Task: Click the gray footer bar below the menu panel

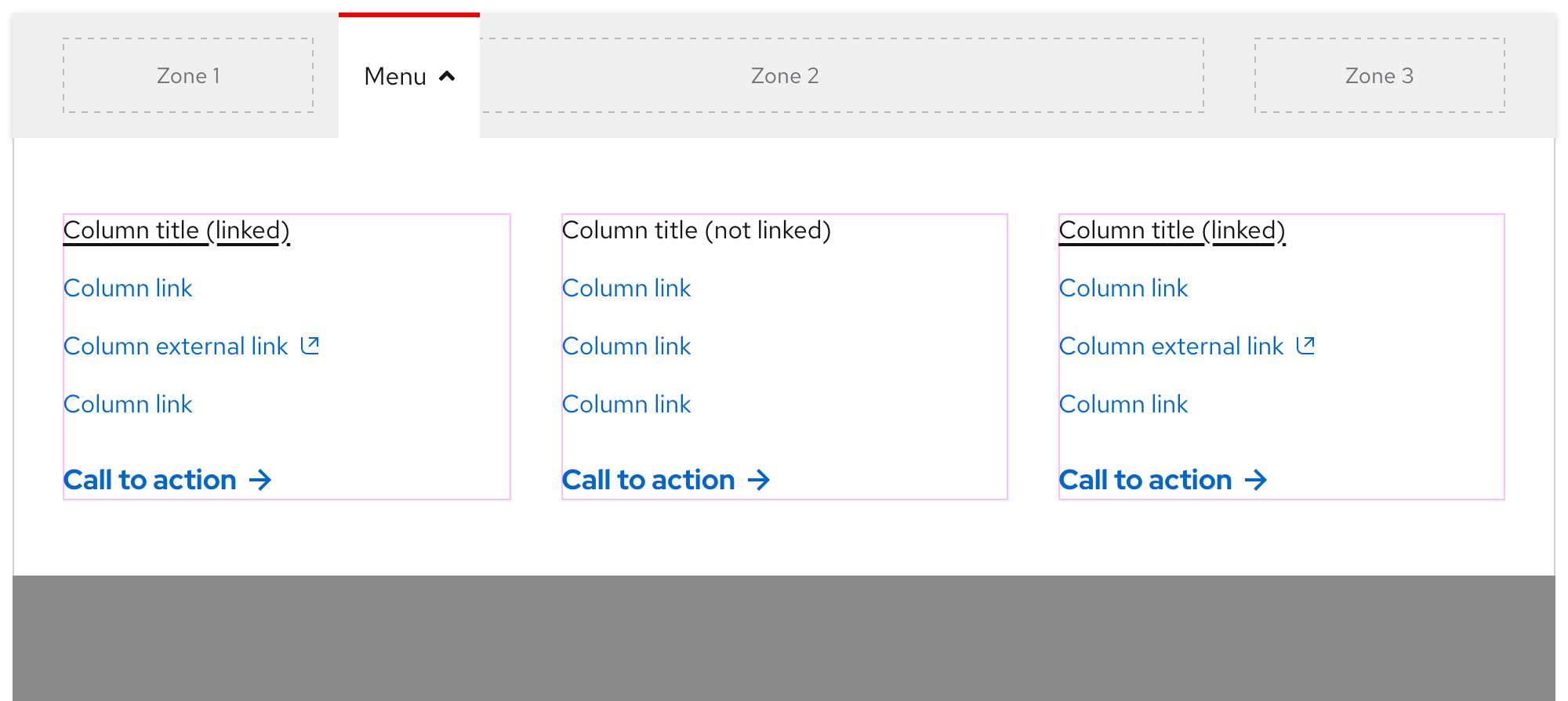Action: point(784,637)
